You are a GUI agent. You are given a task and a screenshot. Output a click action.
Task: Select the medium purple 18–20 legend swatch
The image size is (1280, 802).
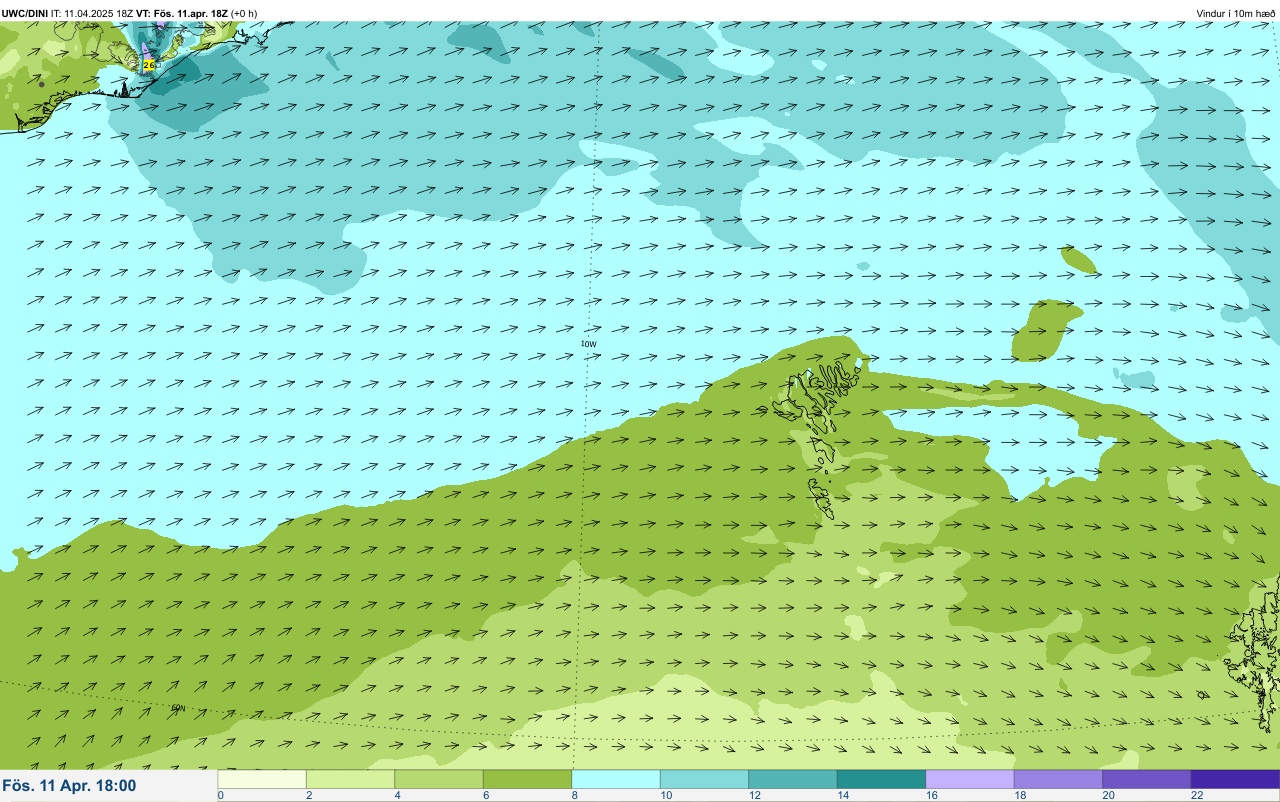pyautogui.click(x=1058, y=779)
